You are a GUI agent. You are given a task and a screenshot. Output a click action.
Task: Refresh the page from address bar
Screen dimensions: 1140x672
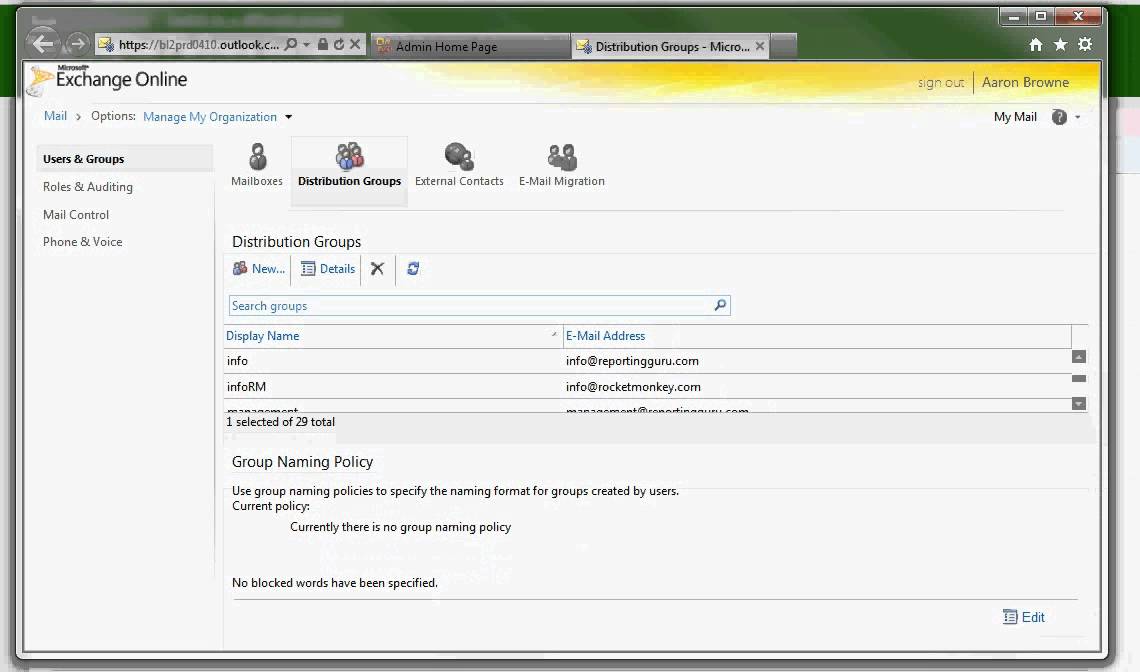click(x=339, y=45)
